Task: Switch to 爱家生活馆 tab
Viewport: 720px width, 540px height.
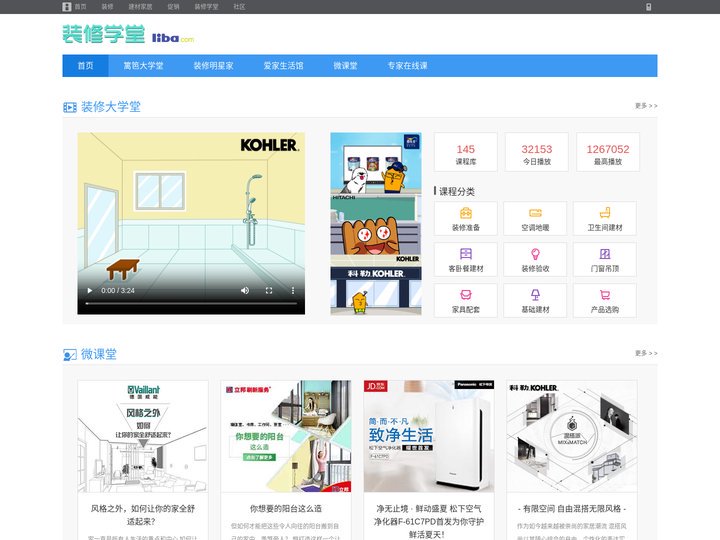Action: 283,66
